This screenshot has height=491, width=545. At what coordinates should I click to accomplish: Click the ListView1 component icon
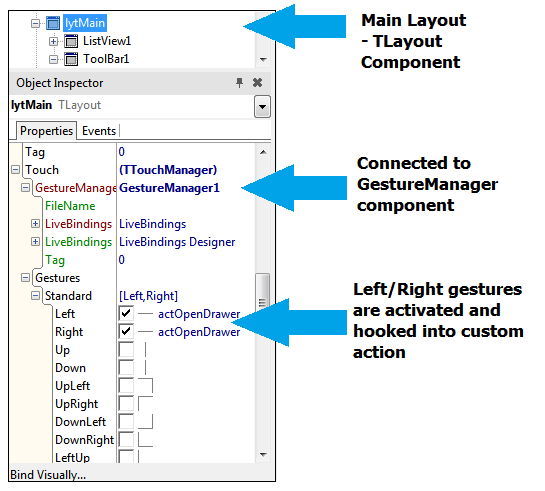click(x=71, y=41)
